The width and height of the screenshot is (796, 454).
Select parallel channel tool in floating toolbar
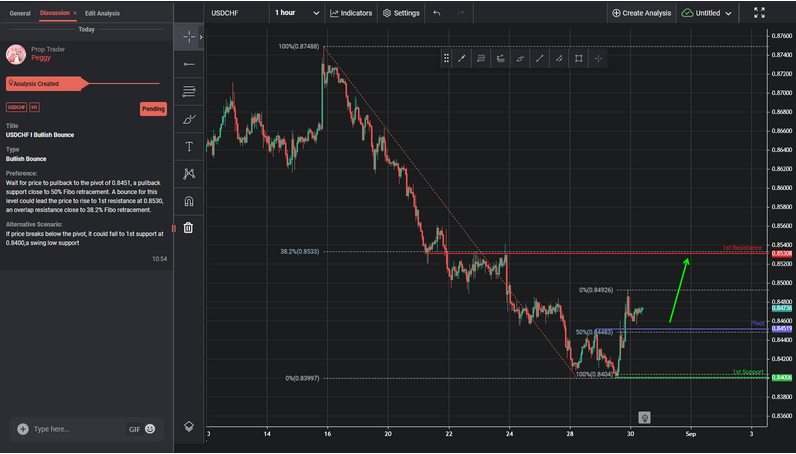pos(559,58)
